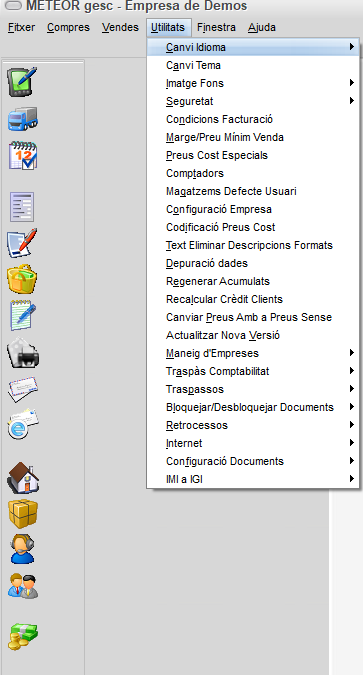Expand the Traspàs Comptabilitat submenu
The height and width of the screenshot is (675, 363).
(253, 371)
